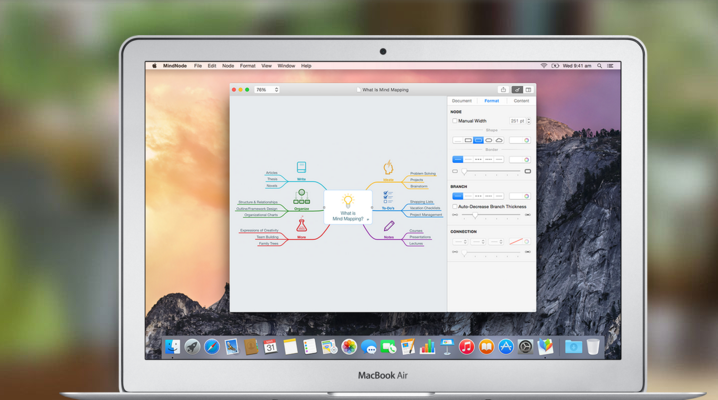This screenshot has width=718, height=400.
Task: Click the checklist icon above To-Do's node
Action: pyautogui.click(x=388, y=197)
